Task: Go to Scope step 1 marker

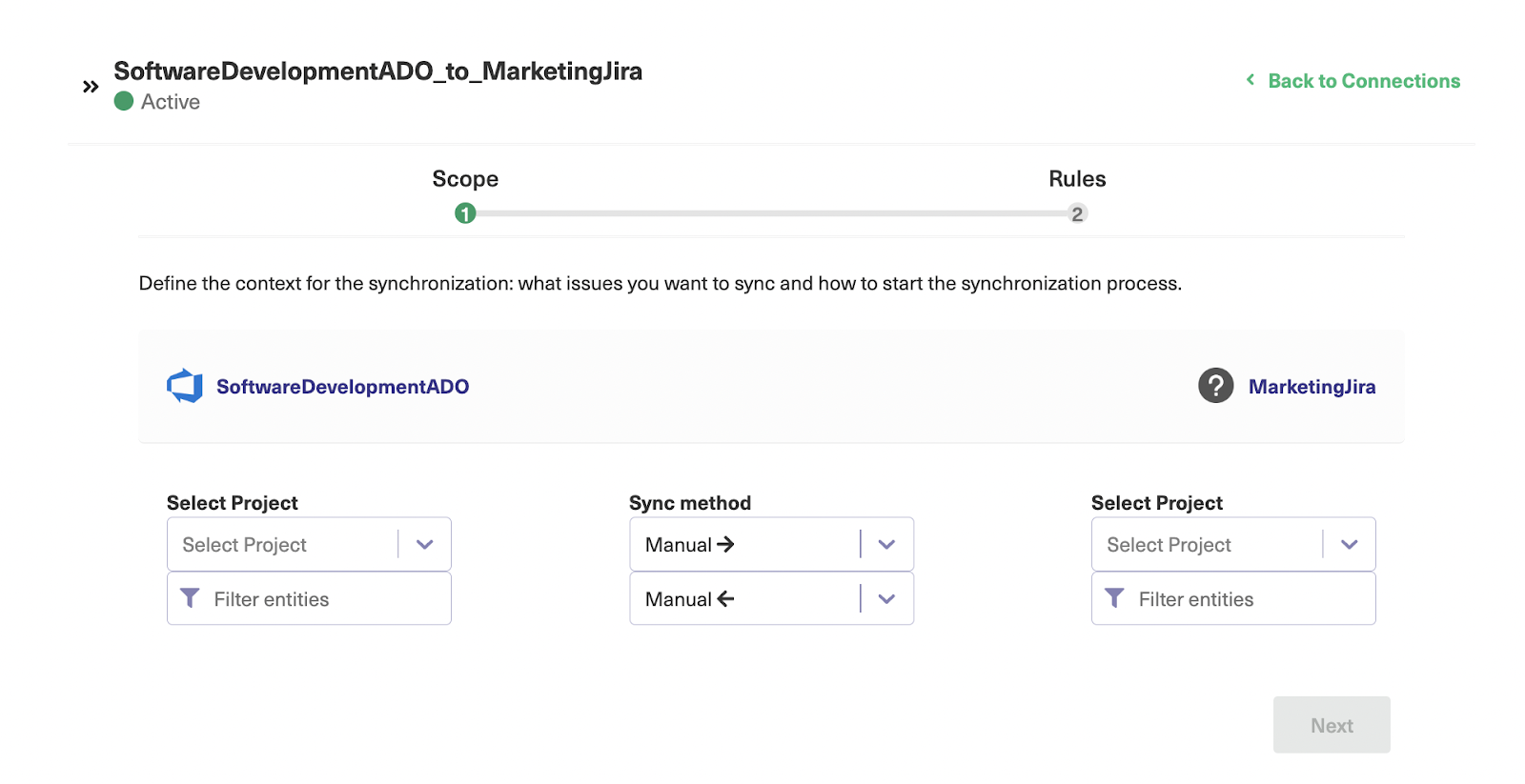Action: [x=465, y=213]
